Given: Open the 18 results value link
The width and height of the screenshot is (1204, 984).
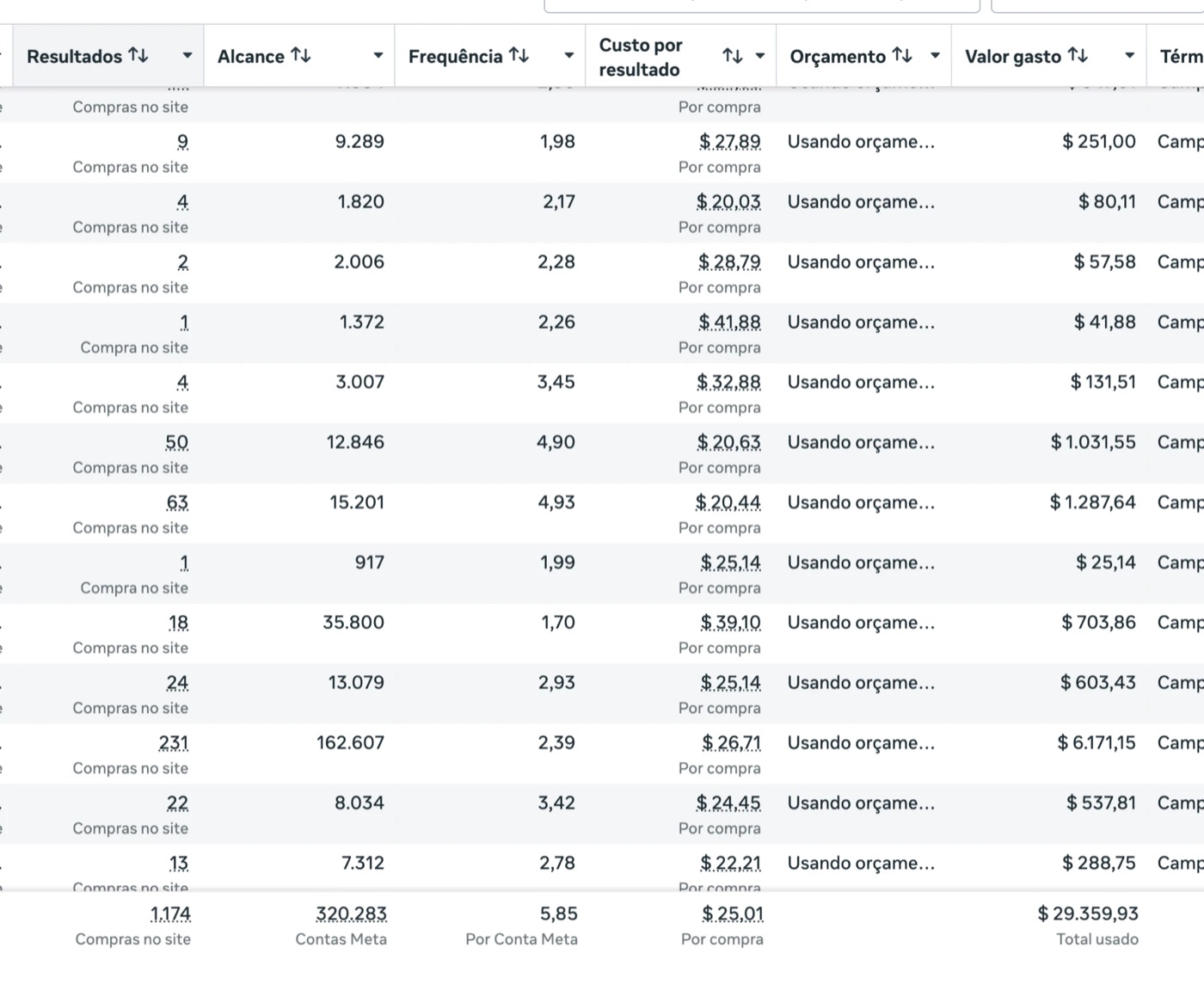Looking at the screenshot, I should point(179,623).
